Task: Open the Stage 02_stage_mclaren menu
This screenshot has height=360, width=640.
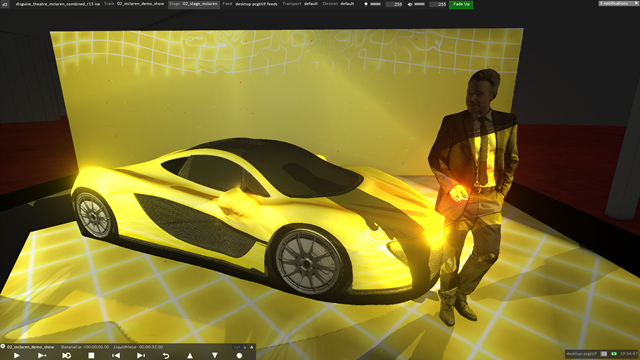Action: (x=193, y=4)
